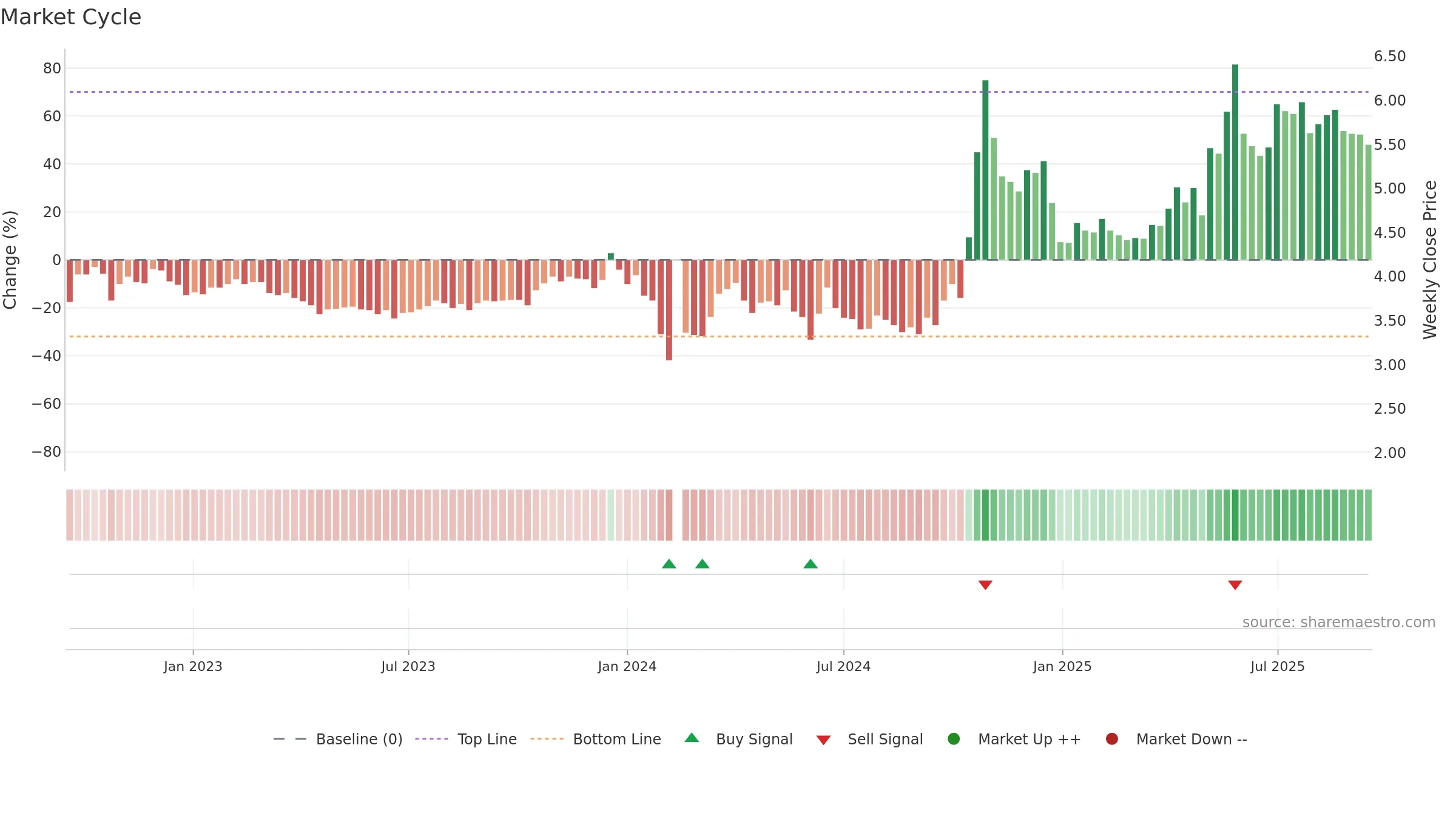
Task: Select the sell signal marker before Jul 2025
Action: tap(1235, 585)
